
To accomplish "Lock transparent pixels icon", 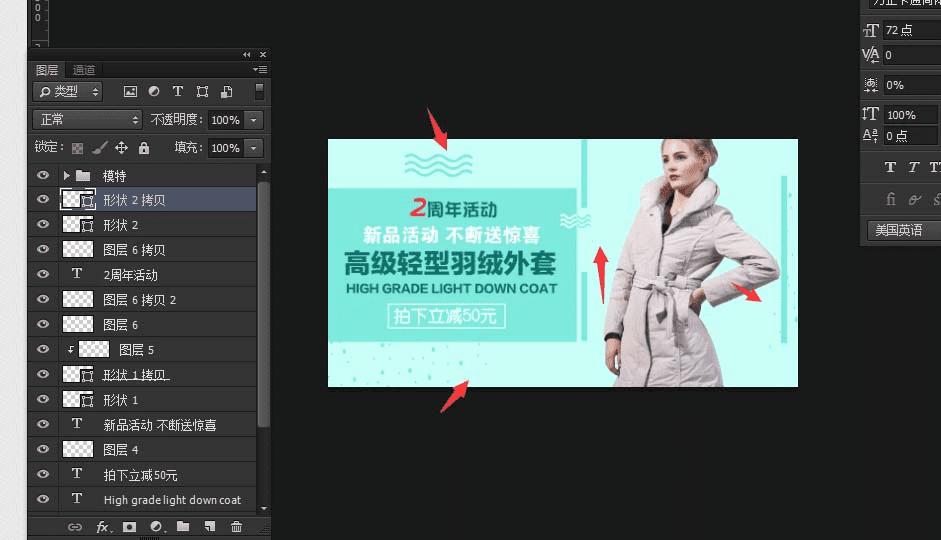I will pos(77,148).
